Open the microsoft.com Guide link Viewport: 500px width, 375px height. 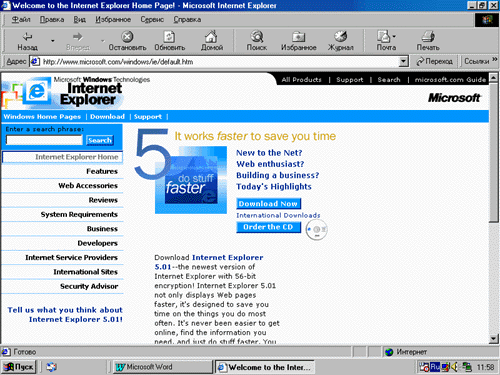(450, 79)
